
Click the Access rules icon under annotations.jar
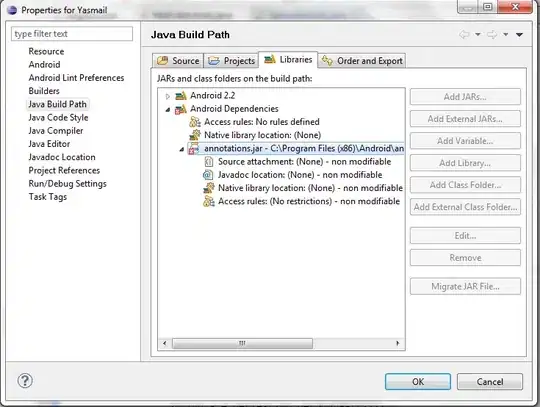coord(209,201)
